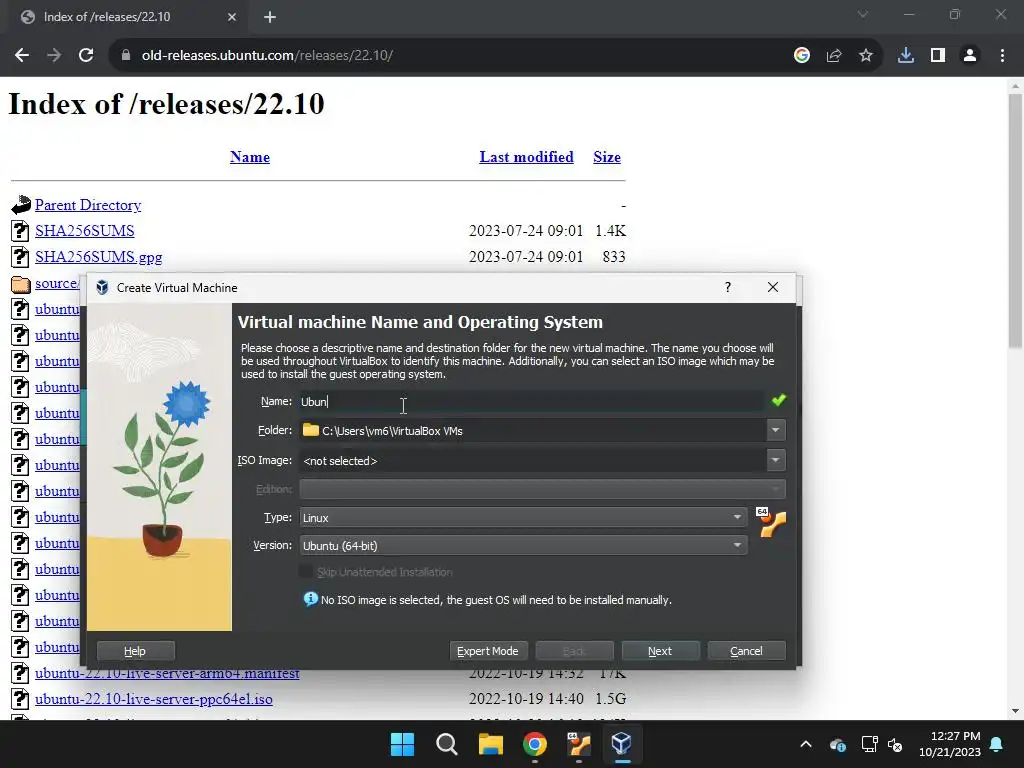Open dialog Help button
The height and width of the screenshot is (768, 1024).
pyautogui.click(x=135, y=651)
